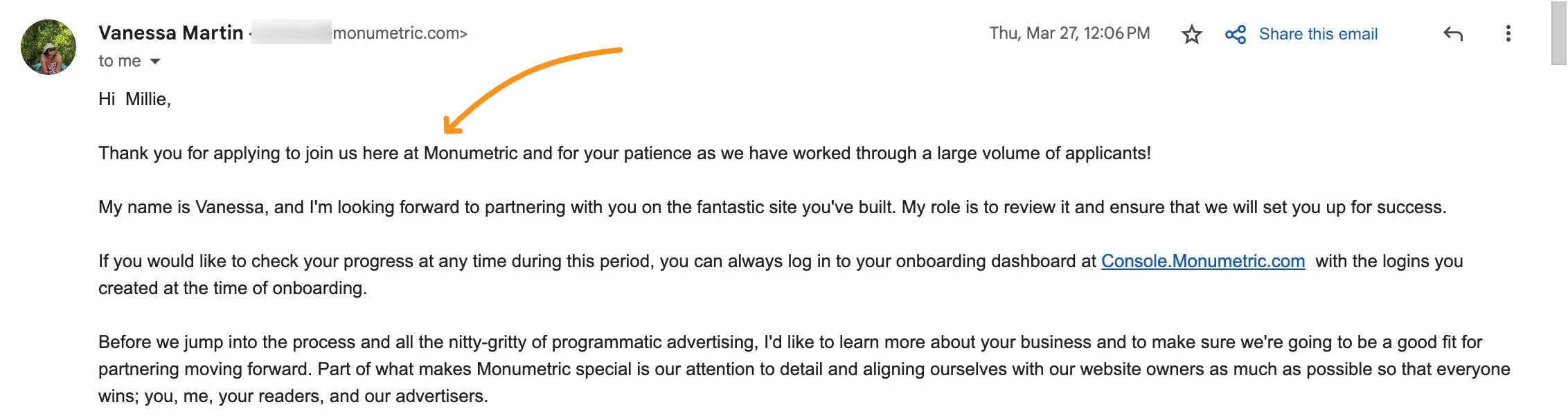Reply using the curved arrow icon
Viewport: 1568px width, 418px height.
(x=1453, y=33)
